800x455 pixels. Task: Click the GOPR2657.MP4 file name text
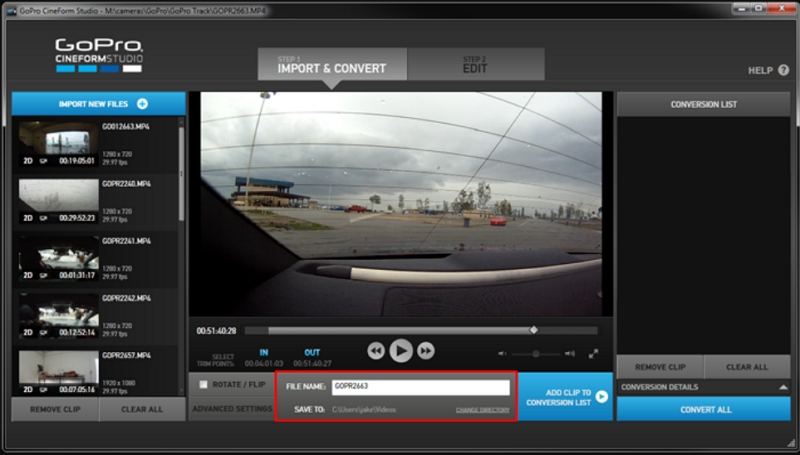tap(126, 355)
